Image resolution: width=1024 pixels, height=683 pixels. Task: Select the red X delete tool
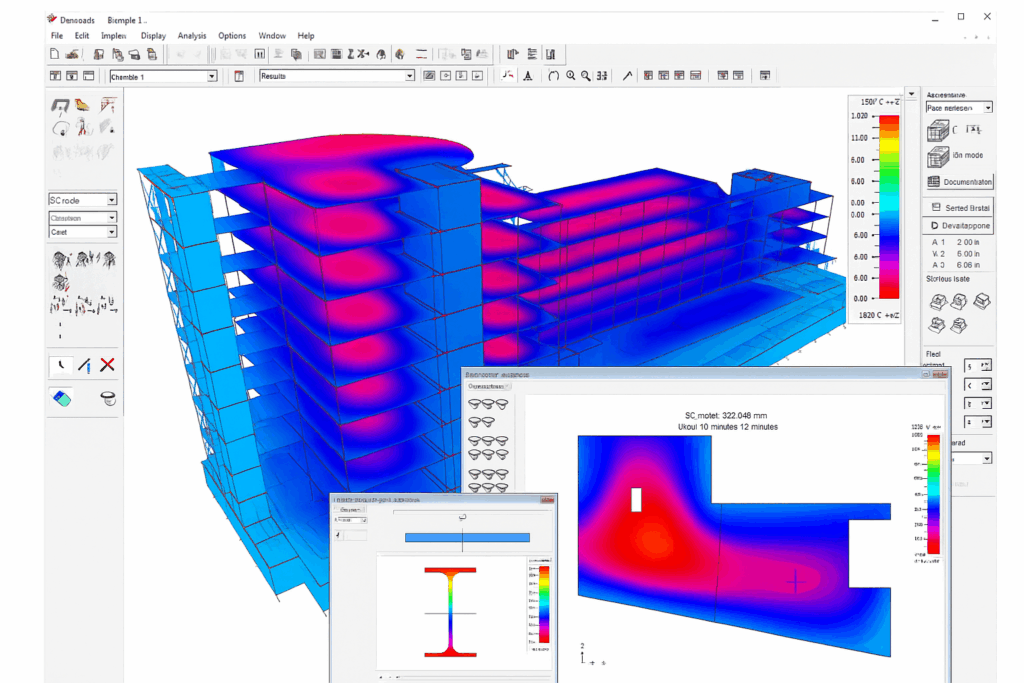(x=107, y=365)
